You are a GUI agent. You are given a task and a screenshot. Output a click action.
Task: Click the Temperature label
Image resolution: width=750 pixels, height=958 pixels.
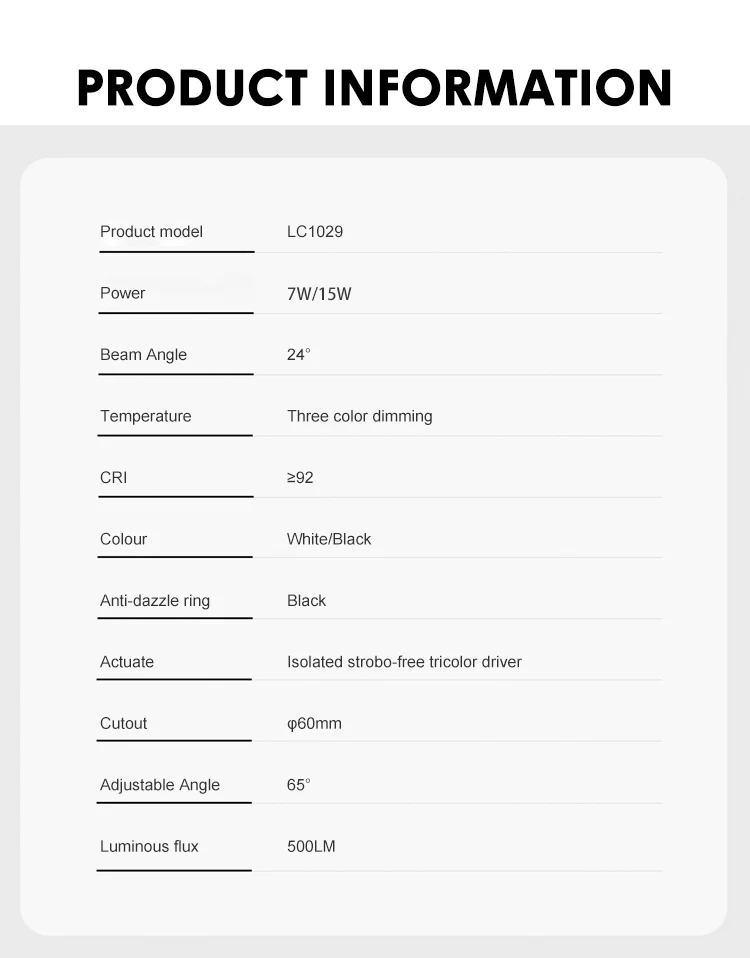click(145, 416)
